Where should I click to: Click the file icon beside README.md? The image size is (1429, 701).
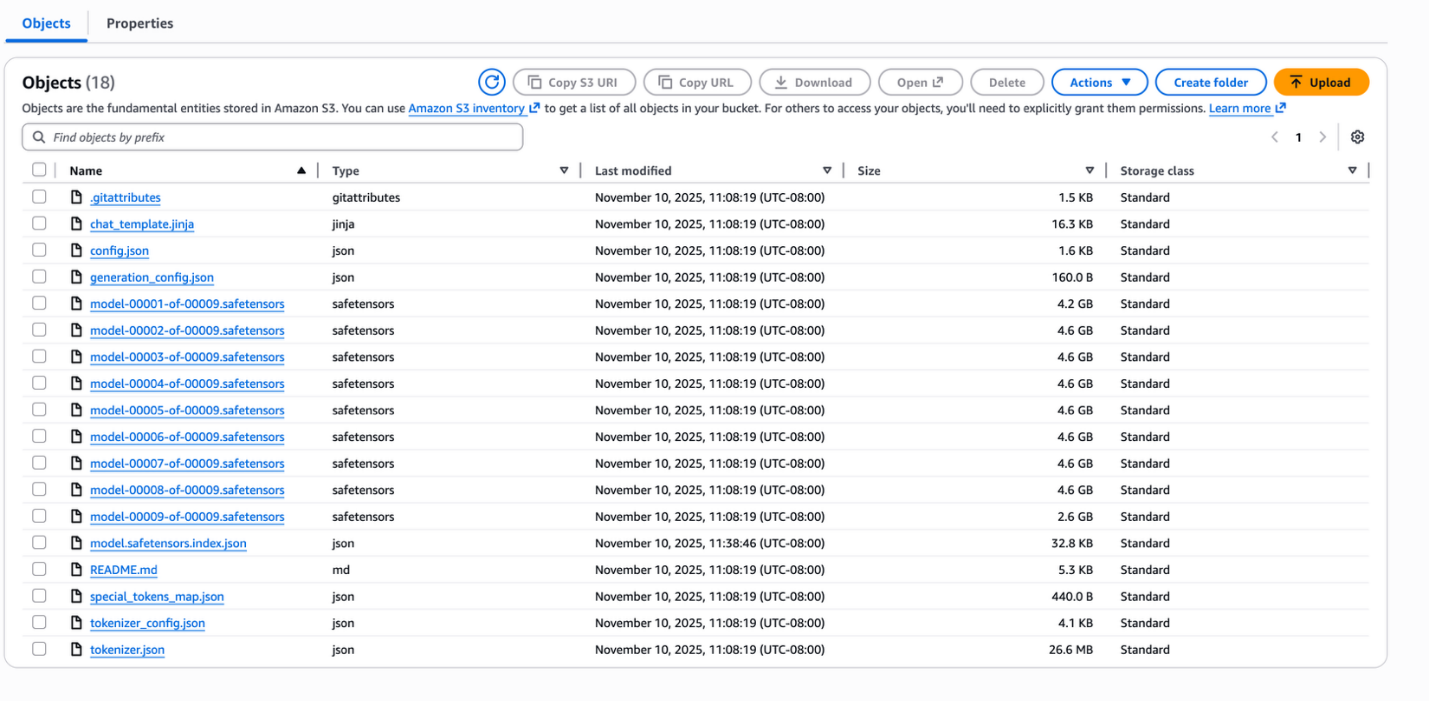click(x=76, y=570)
